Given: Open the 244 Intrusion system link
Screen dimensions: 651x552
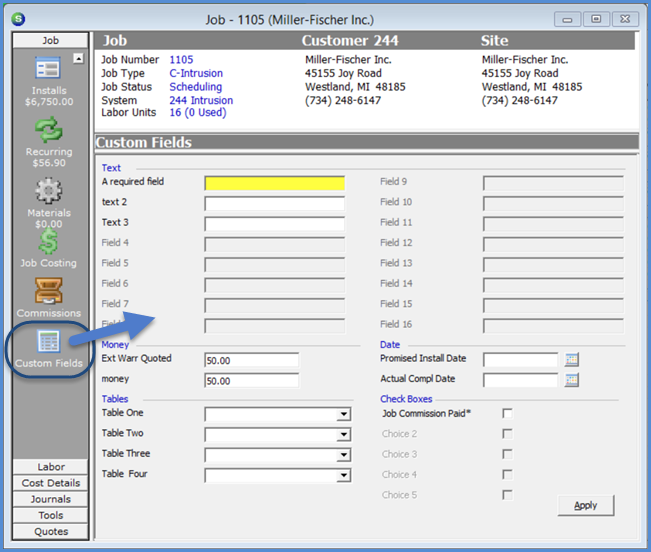Looking at the screenshot, I should point(201,100).
